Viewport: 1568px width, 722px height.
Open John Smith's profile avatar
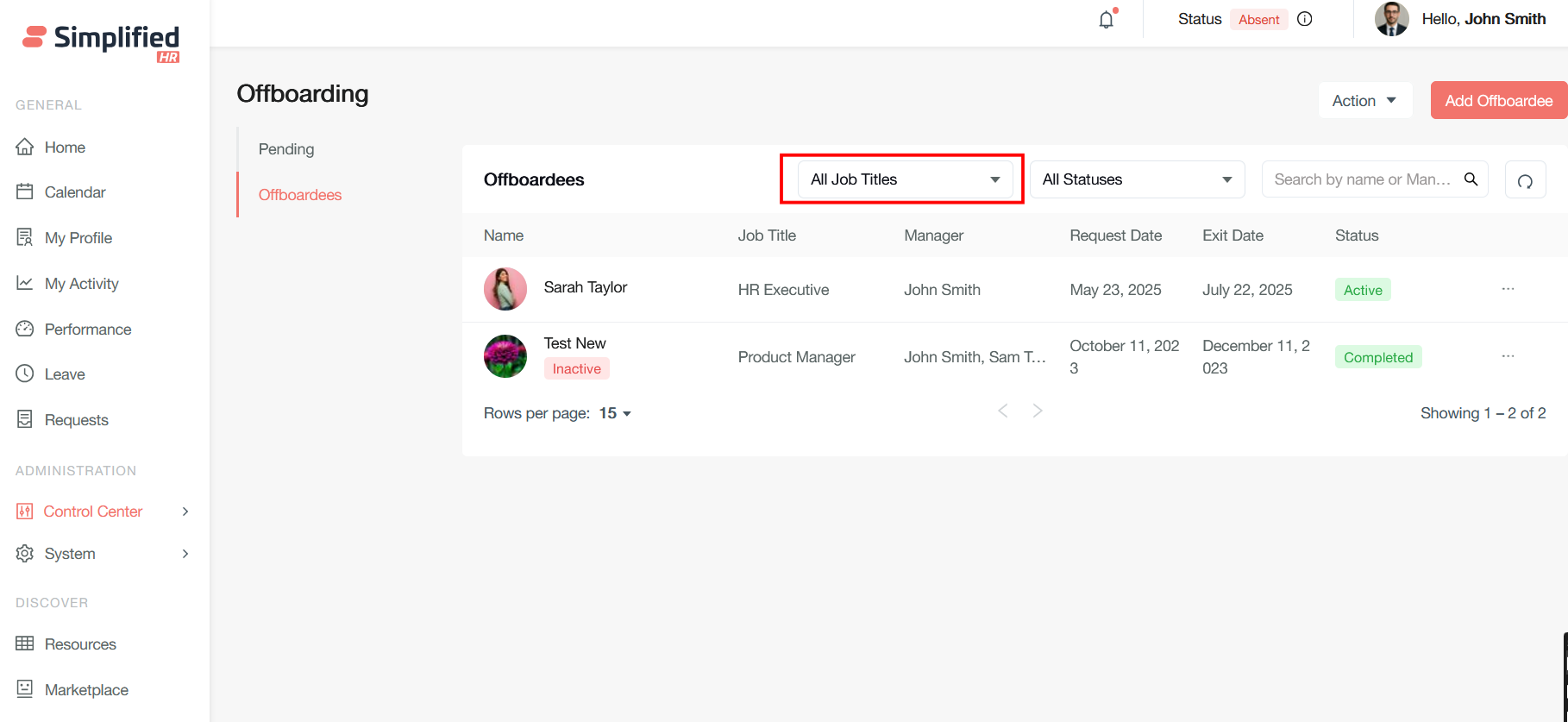point(1391,19)
